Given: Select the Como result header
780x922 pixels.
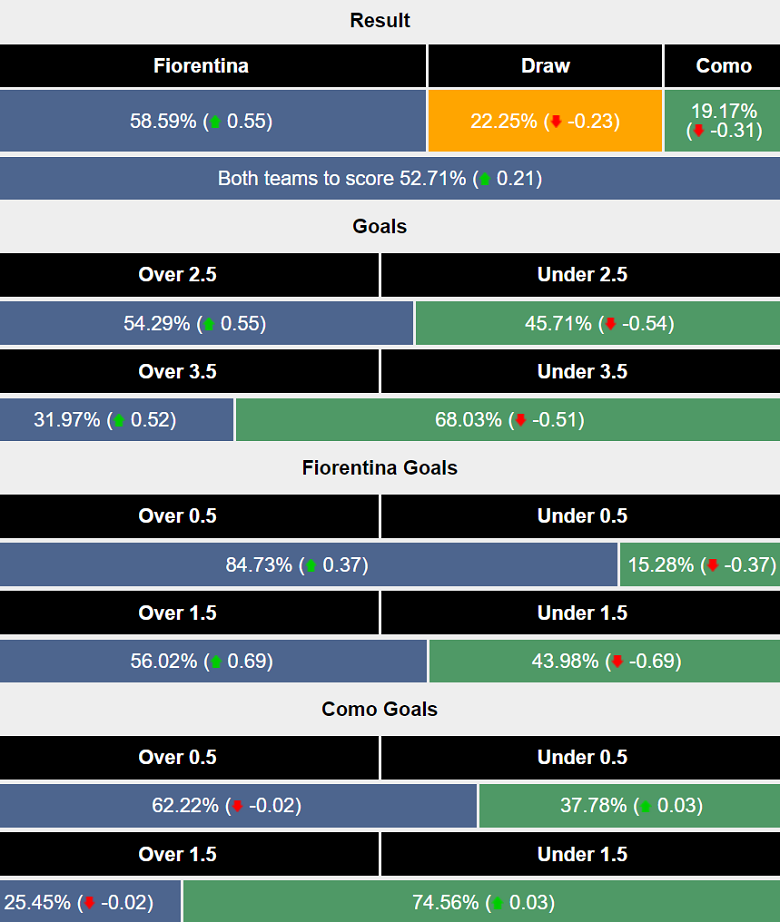Looking at the screenshot, I should pyautogui.click(x=723, y=66).
